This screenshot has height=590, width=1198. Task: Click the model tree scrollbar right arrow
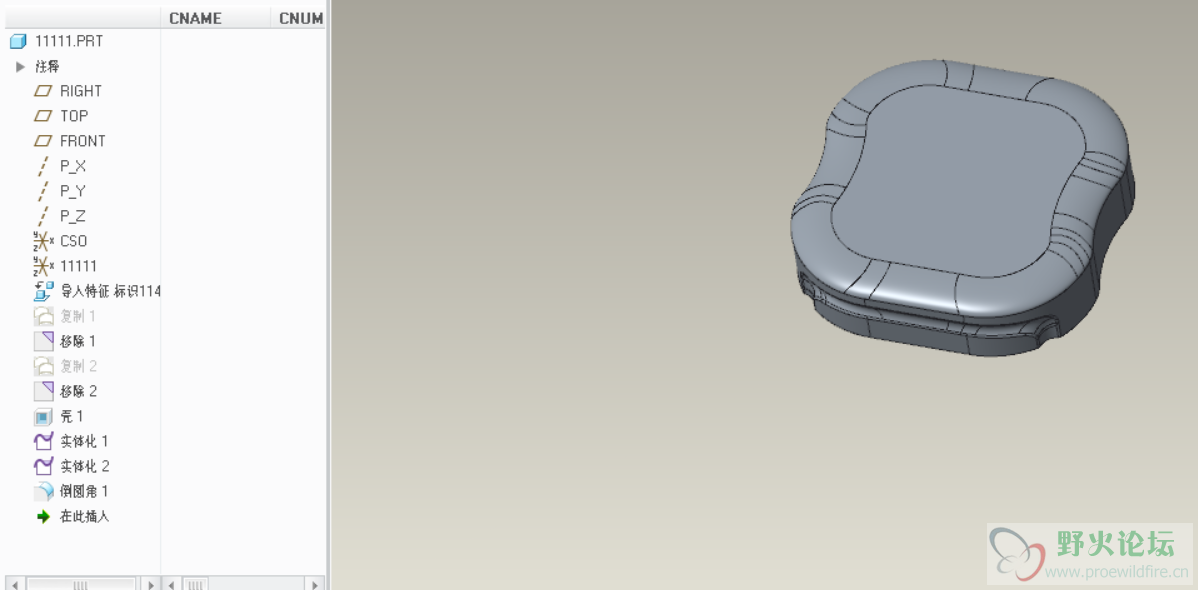pos(151,585)
